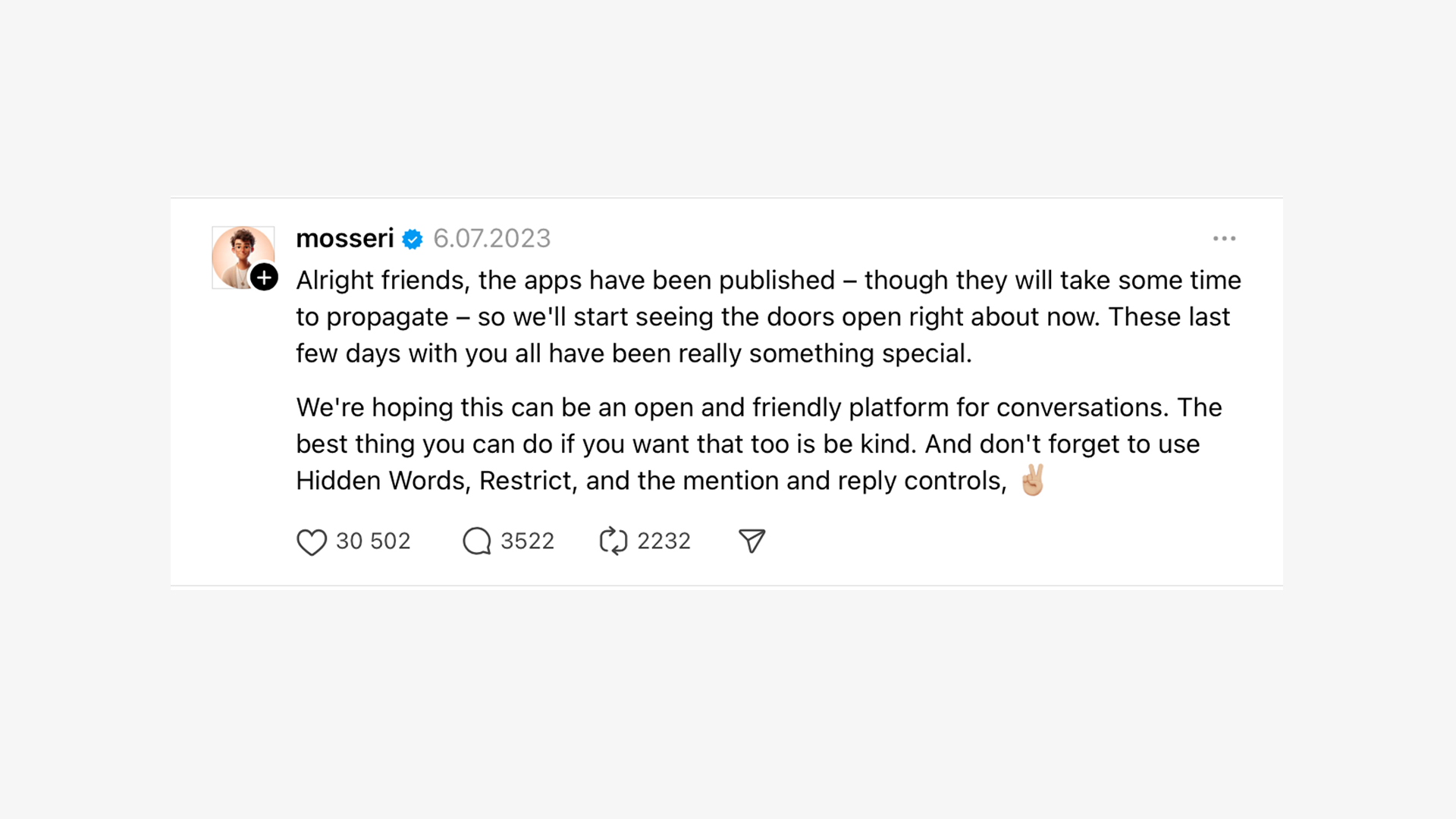
Task: View the 3522 replies count
Action: click(x=527, y=541)
